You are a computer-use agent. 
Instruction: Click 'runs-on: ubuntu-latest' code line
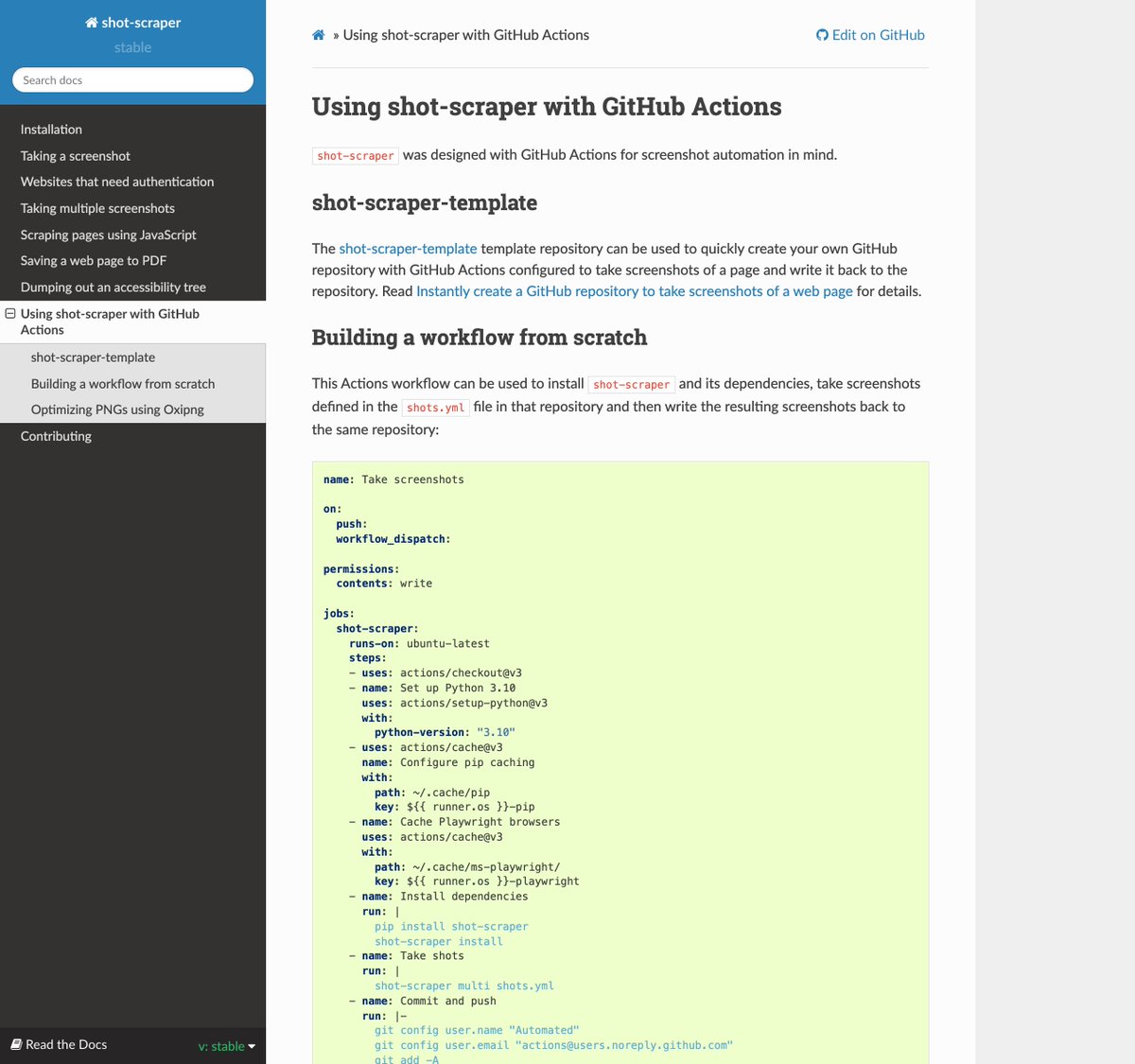click(419, 644)
